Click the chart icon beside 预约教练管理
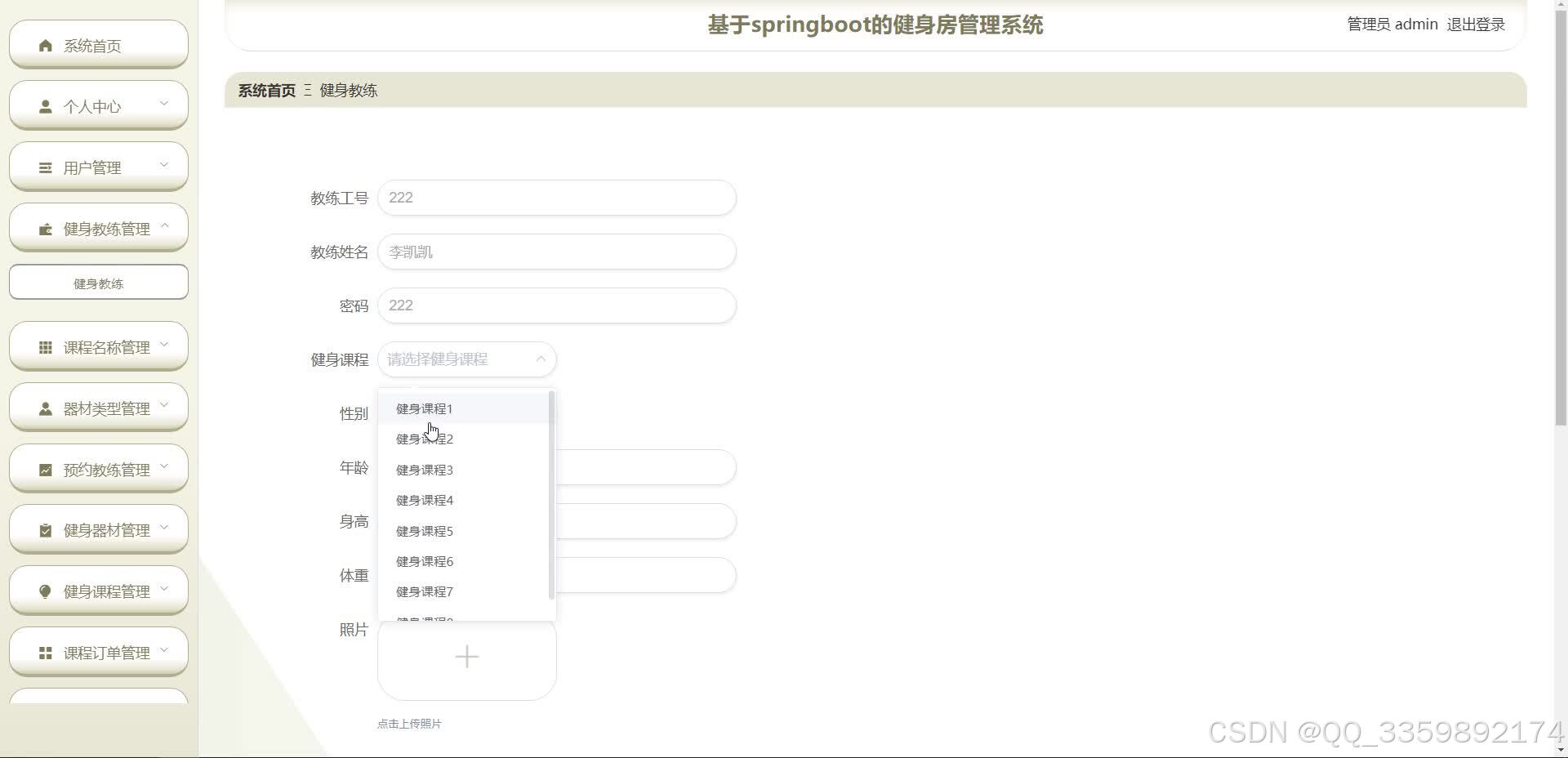This screenshot has width=1568, height=758. tap(46, 470)
